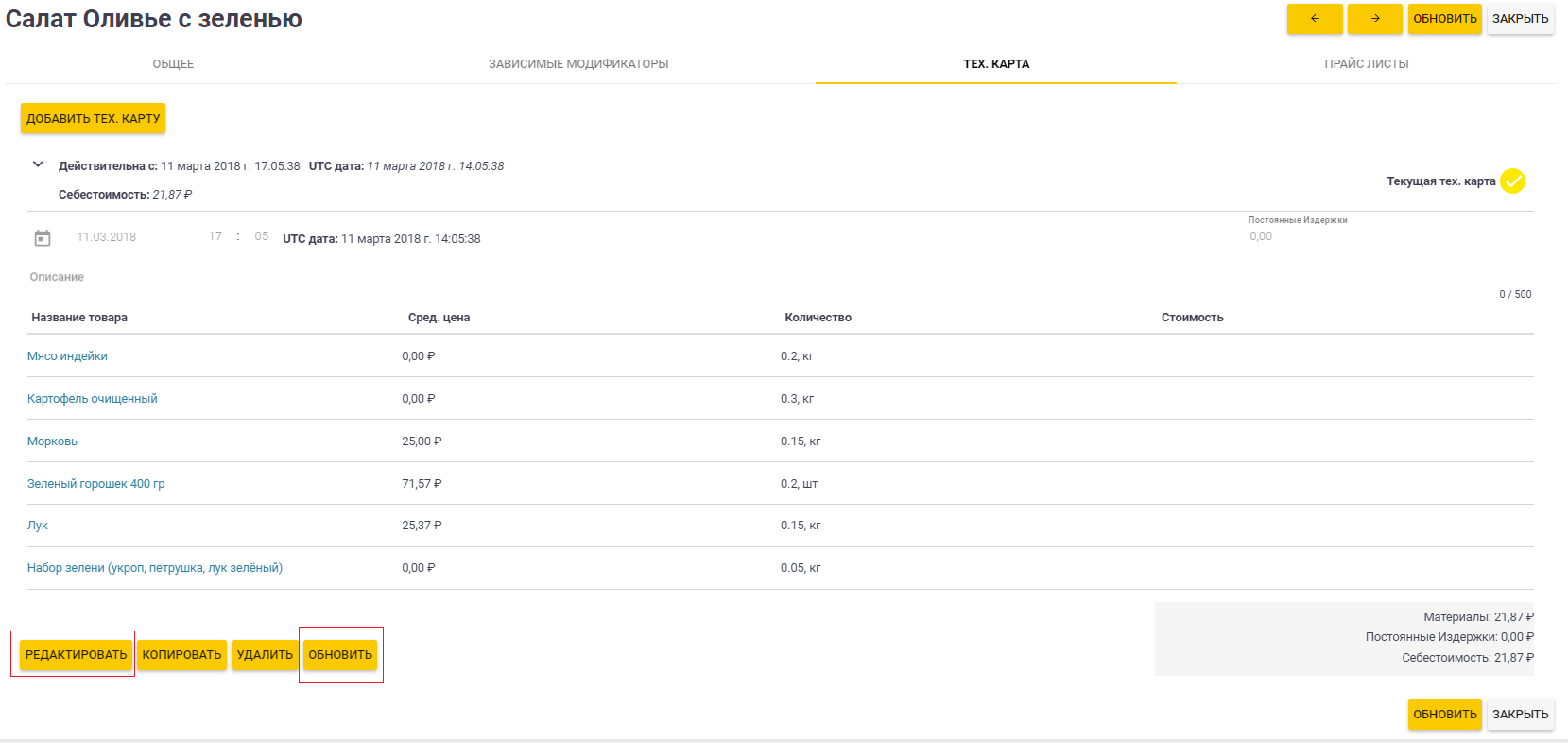Screen dimensions: 1568x743
Task: Click ДОБАВИТЬ ТЕХ. КАРТУ button
Action: click(94, 118)
